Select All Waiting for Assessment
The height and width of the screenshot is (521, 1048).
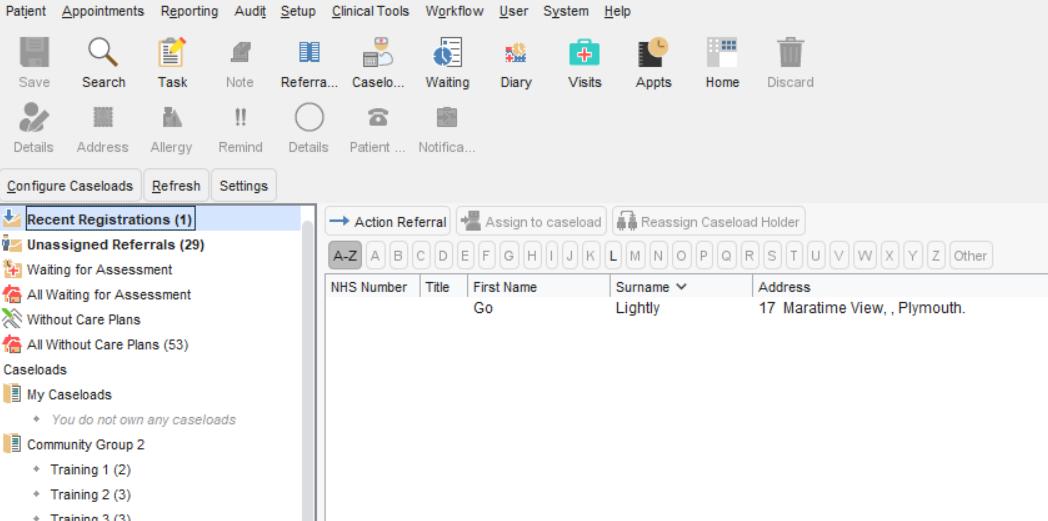point(109,295)
